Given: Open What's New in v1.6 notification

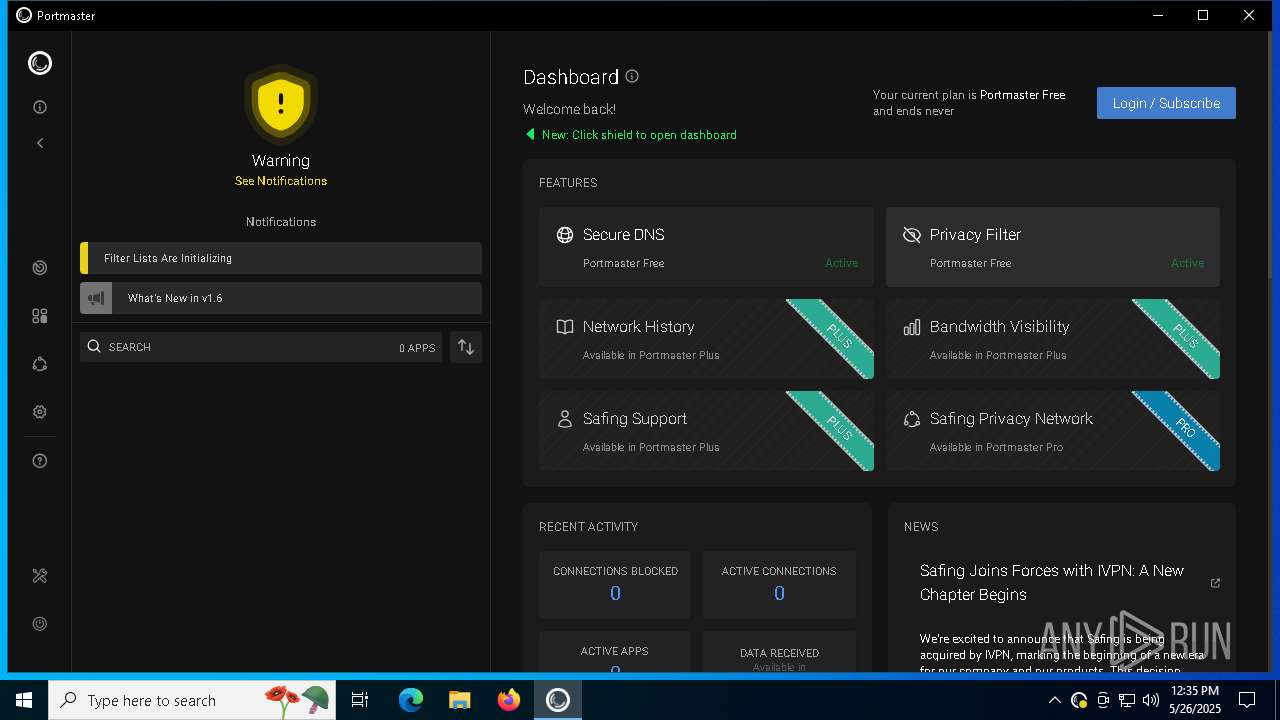Looking at the screenshot, I should click(281, 298).
